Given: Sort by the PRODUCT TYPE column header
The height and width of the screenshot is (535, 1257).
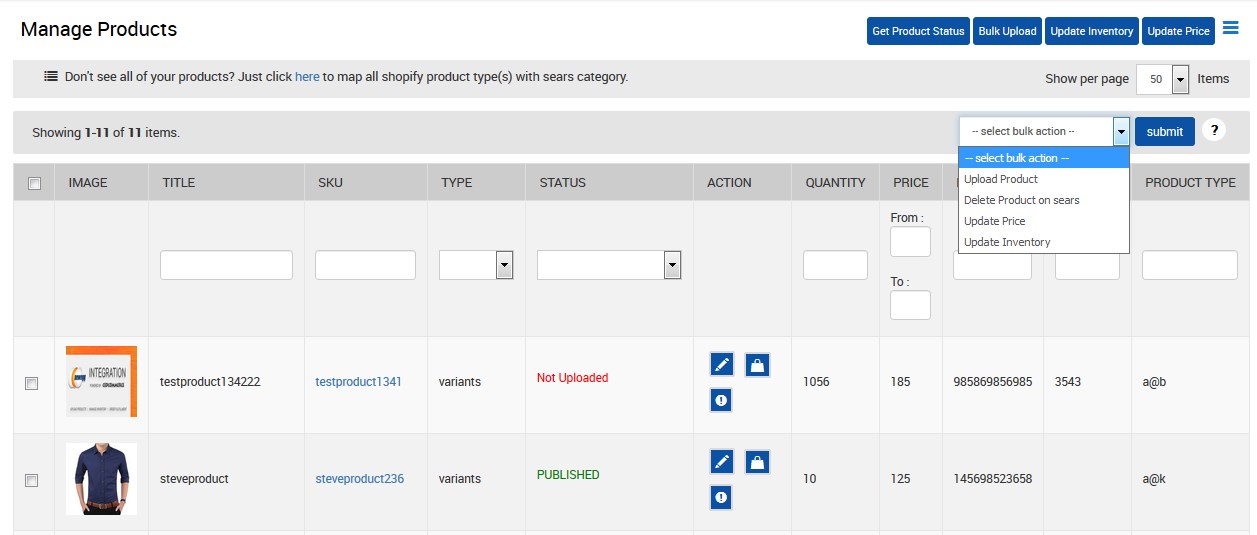Looking at the screenshot, I should click(1190, 183).
